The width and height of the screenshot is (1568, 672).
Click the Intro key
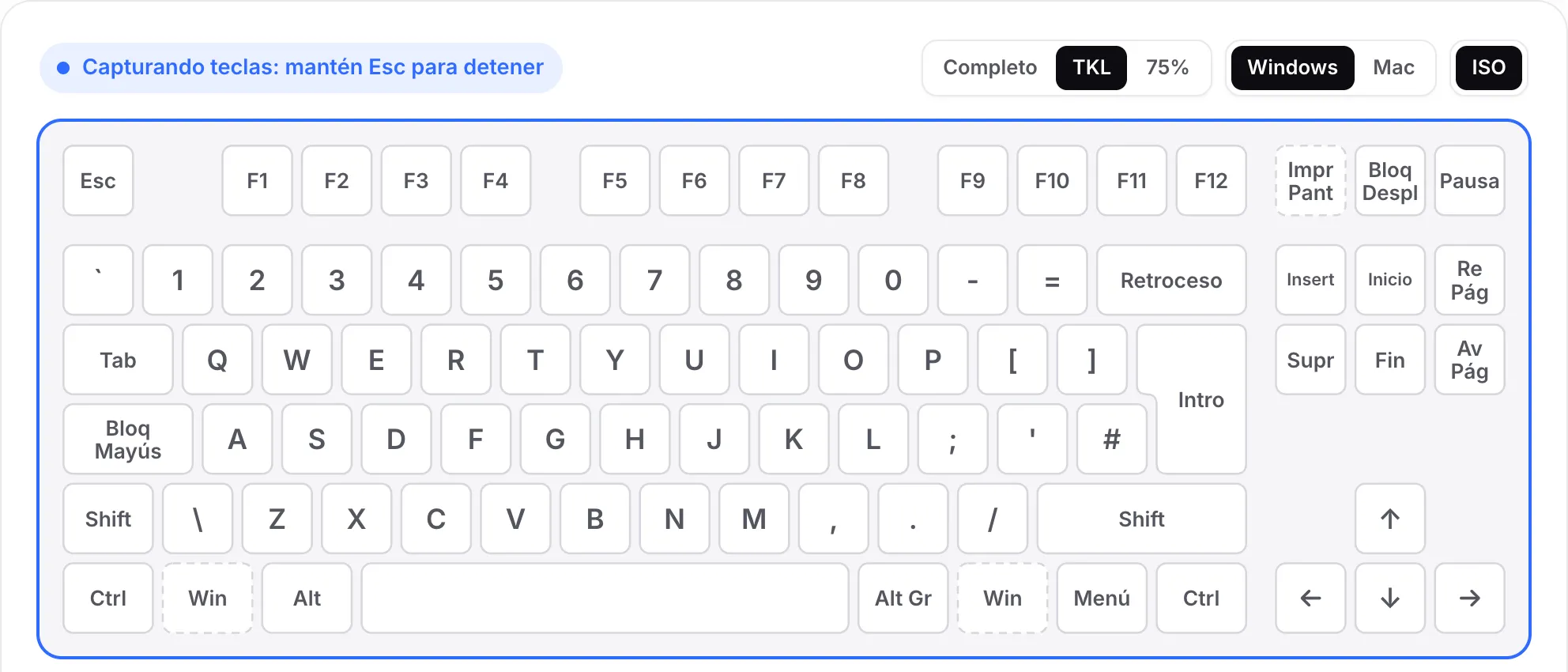(x=1200, y=399)
